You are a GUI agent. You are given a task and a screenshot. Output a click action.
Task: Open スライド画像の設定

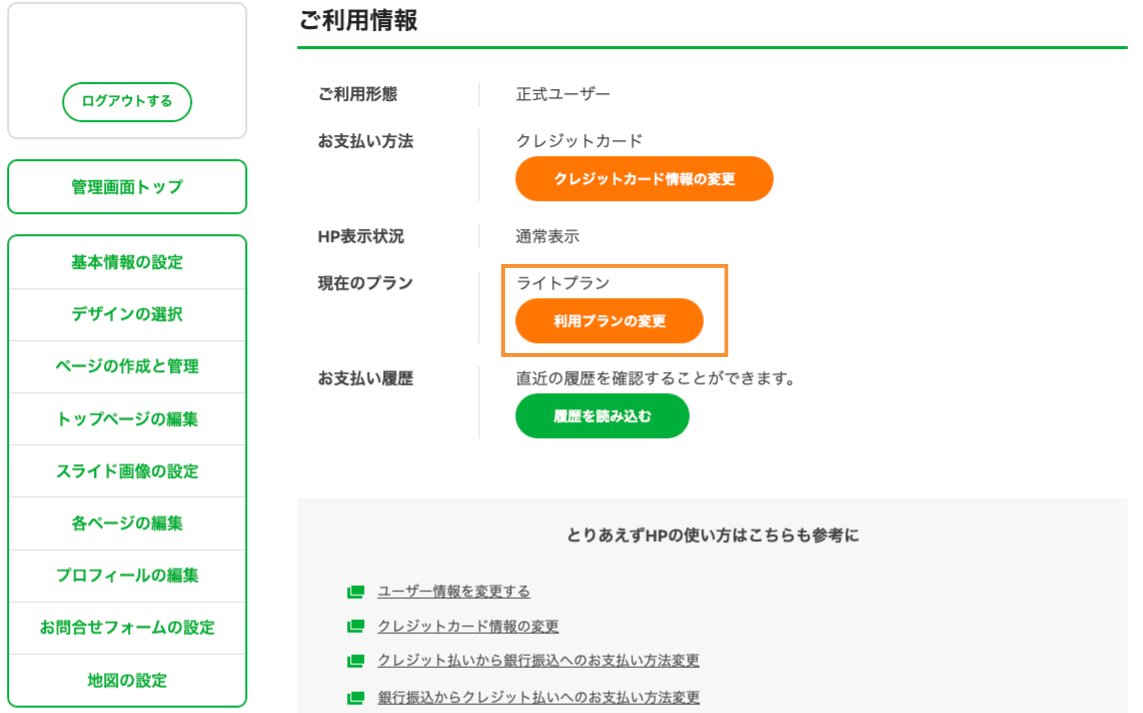(x=126, y=470)
